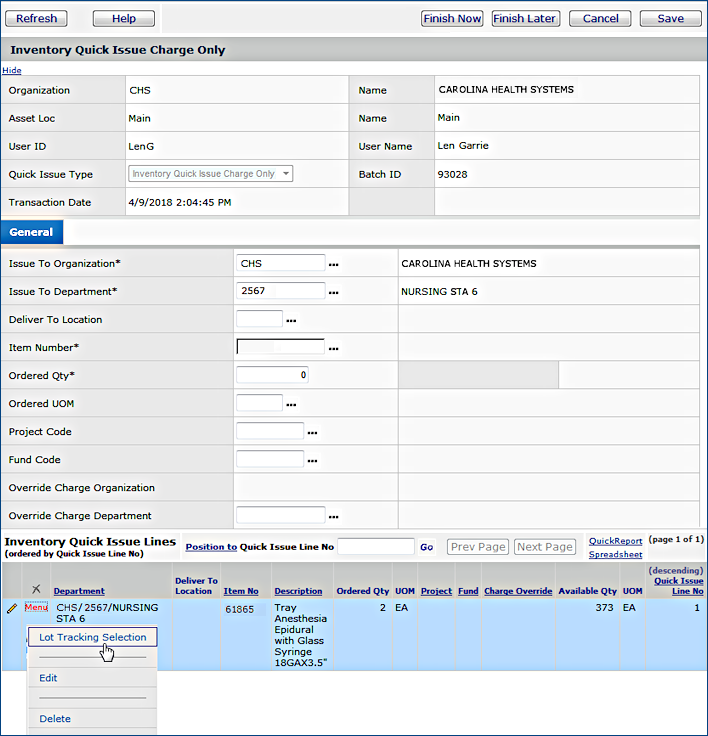Choose Delete from the context menu
This screenshot has width=708, height=736.
55,718
